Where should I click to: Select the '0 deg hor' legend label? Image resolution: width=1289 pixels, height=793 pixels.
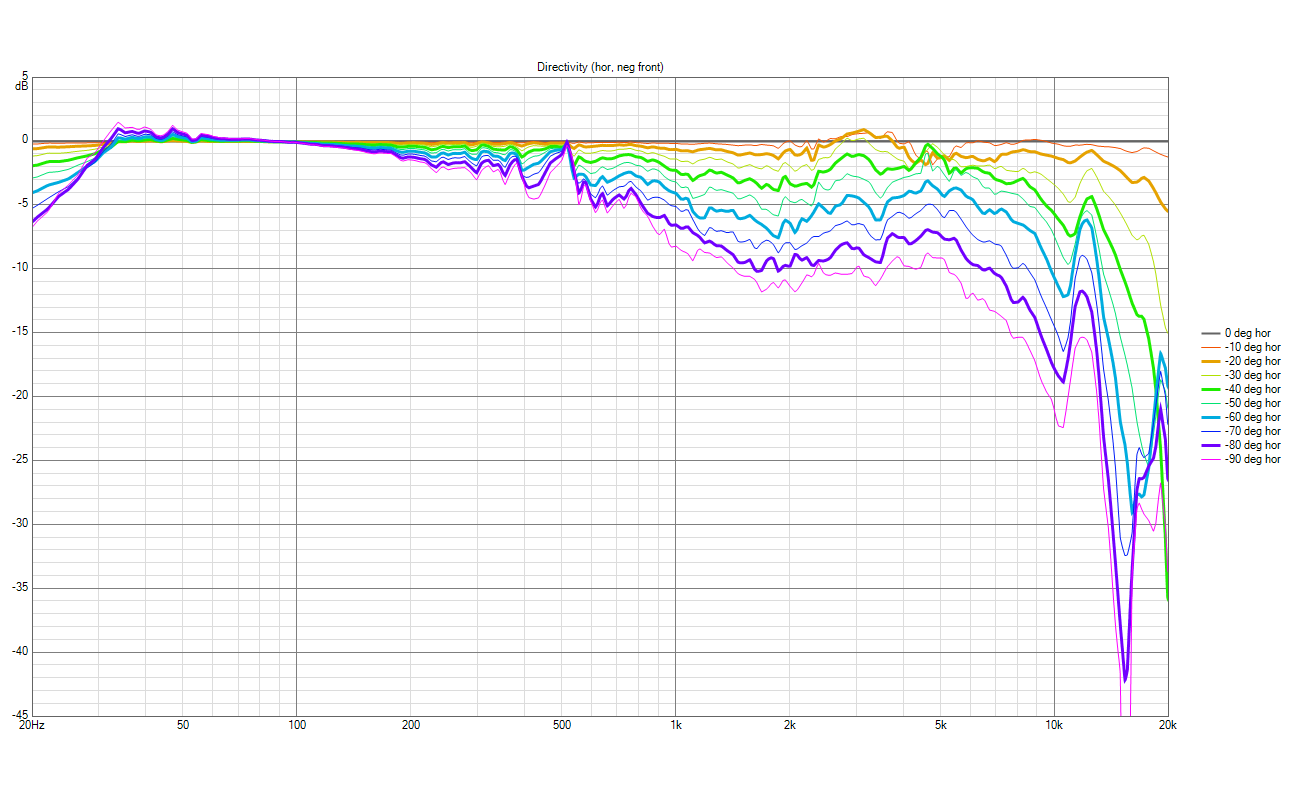pos(1246,333)
